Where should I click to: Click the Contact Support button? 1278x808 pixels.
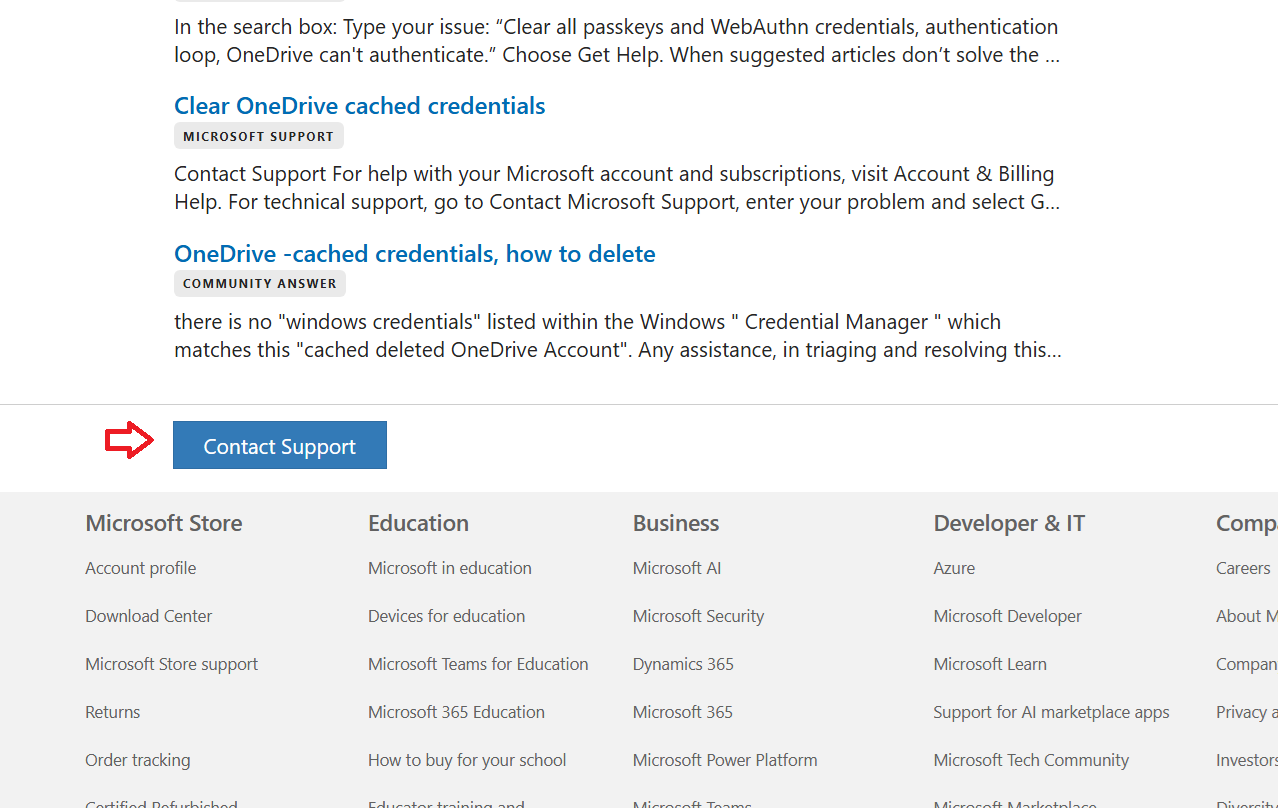[x=280, y=445]
